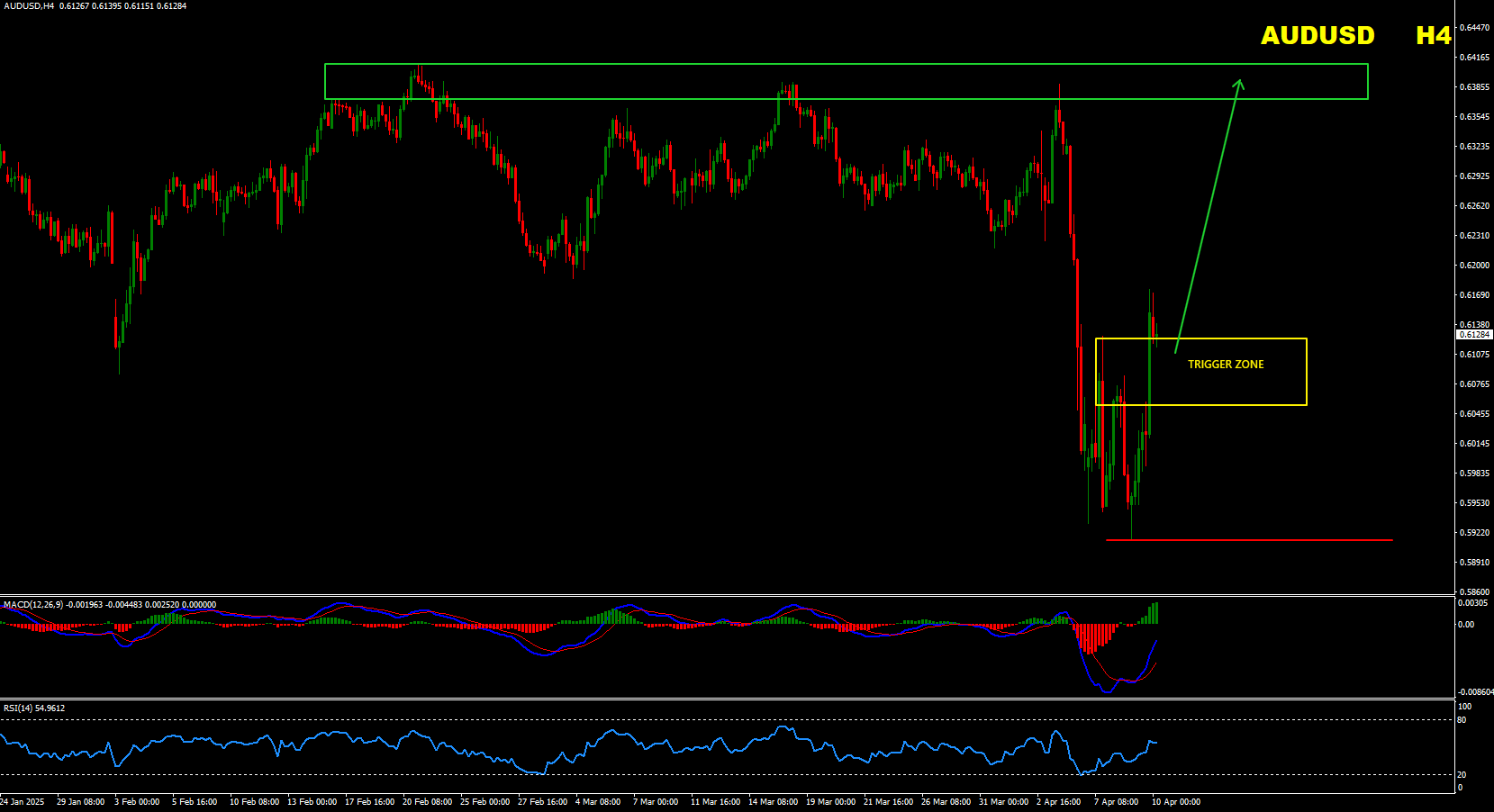Select the green resistance zone rectangle
This screenshot has width=1494, height=812.
[846, 65]
